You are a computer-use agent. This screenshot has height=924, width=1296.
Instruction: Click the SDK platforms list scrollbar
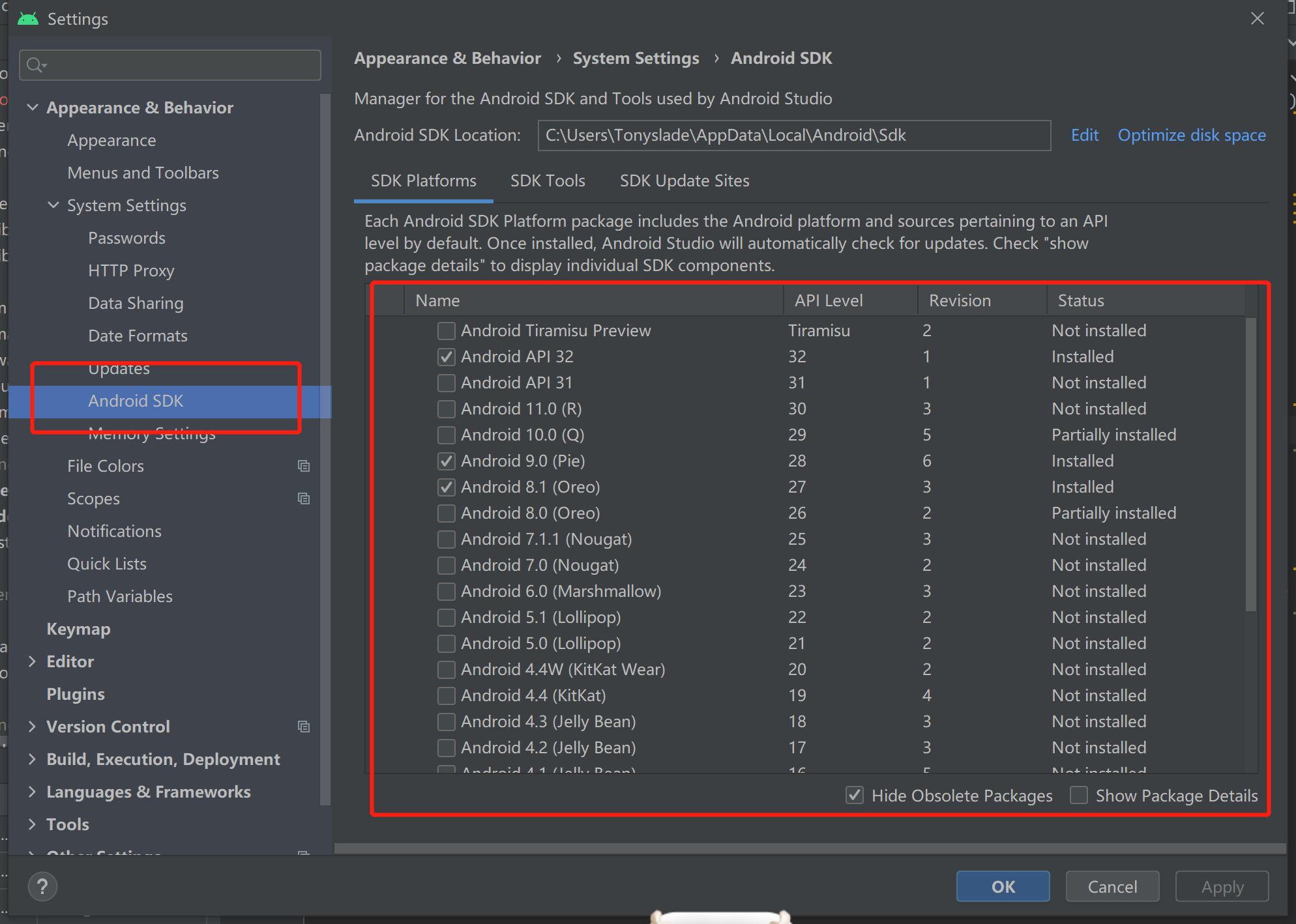pyautogui.click(x=1250, y=464)
